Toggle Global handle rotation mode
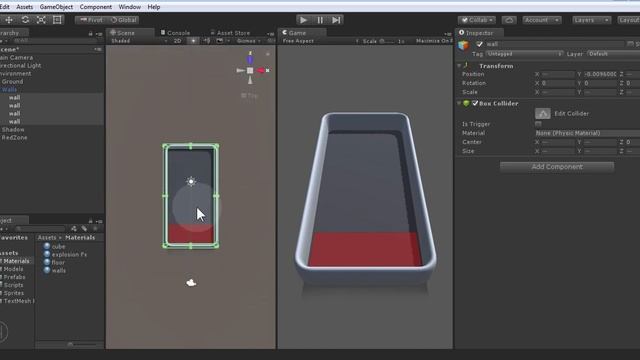640x360 pixels. tap(124, 20)
